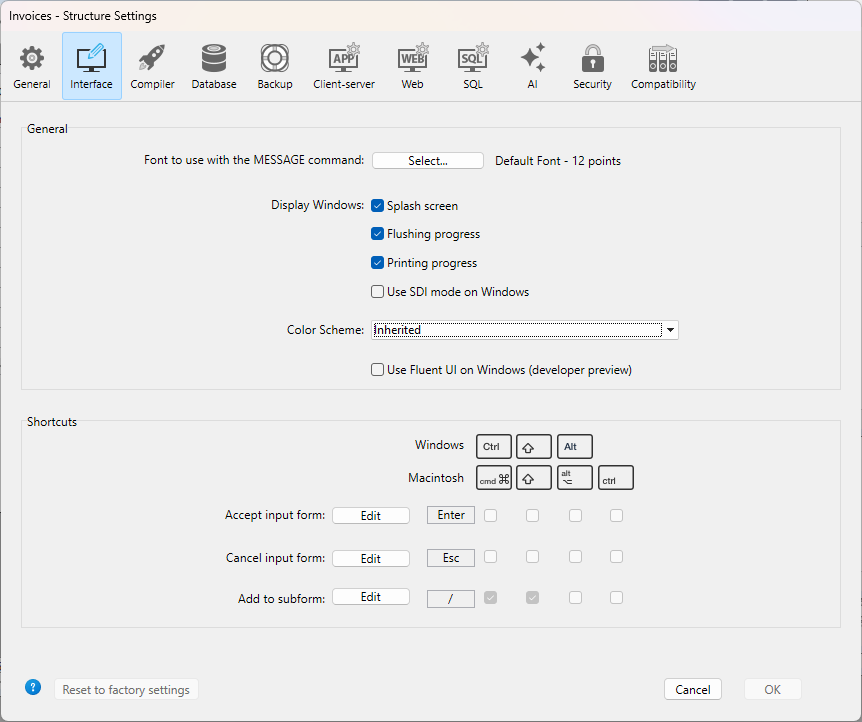Uncheck the Flushing progress option
The image size is (862, 722).
[378, 234]
